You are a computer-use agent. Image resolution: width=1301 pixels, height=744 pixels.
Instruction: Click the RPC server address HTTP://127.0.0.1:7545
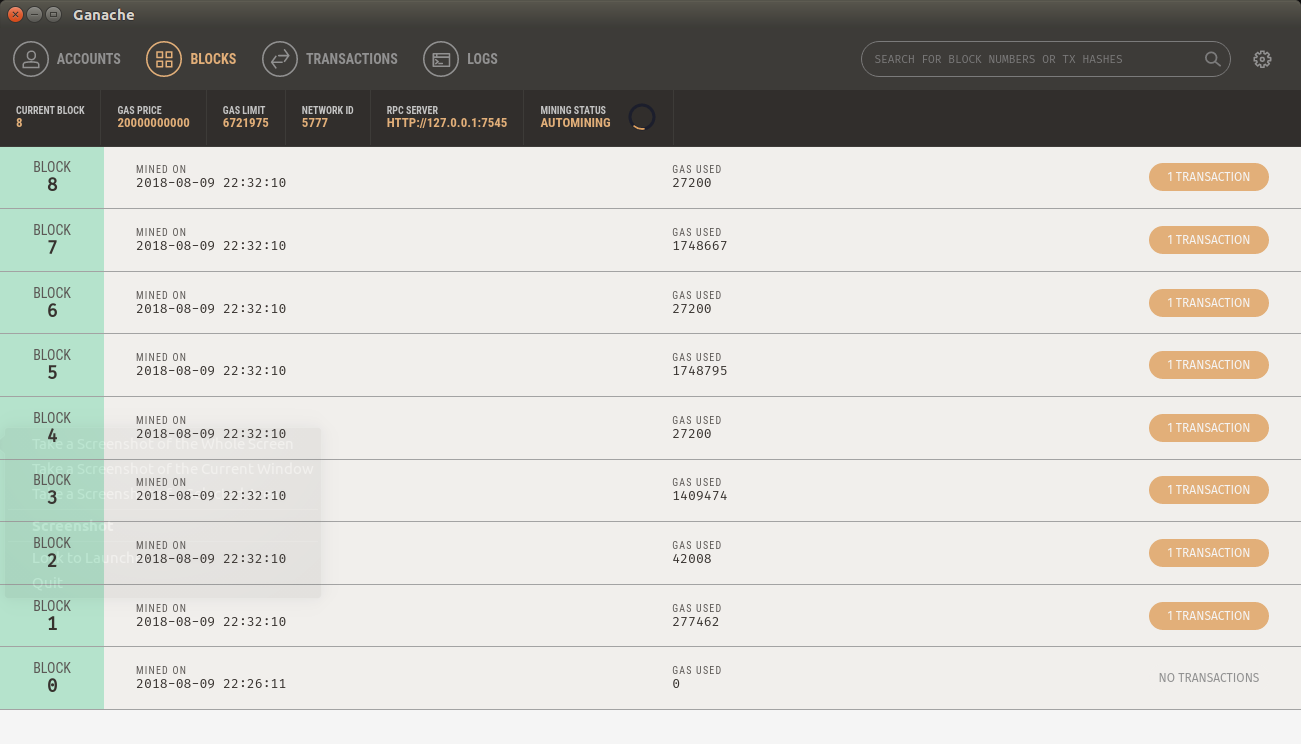click(x=447, y=123)
